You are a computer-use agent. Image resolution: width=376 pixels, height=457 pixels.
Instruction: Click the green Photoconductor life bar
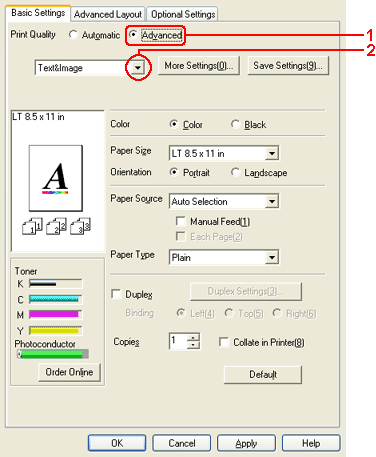click(x=52, y=354)
